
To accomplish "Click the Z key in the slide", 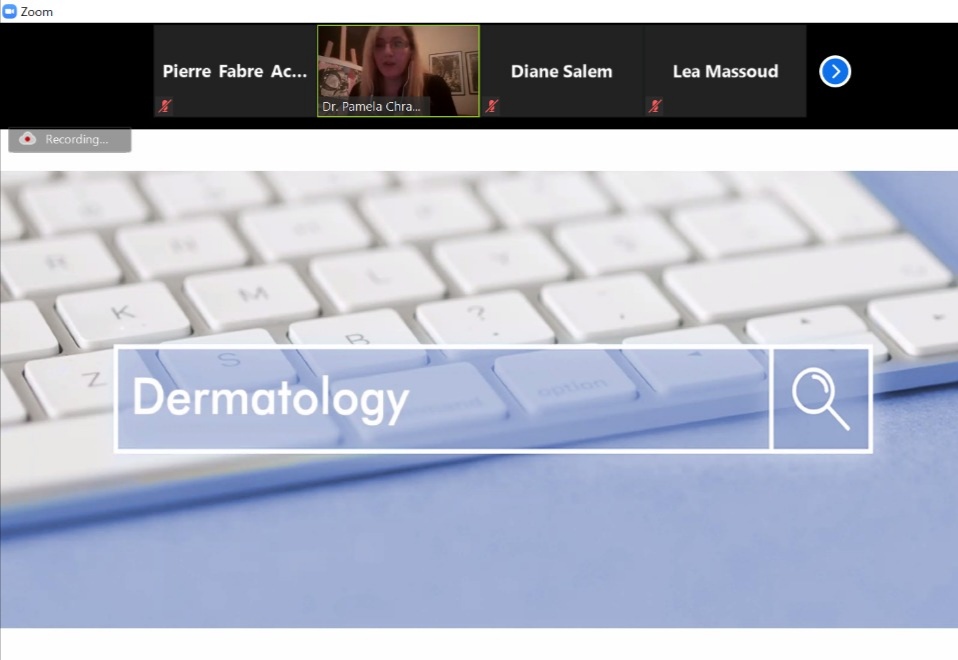I will point(92,381).
